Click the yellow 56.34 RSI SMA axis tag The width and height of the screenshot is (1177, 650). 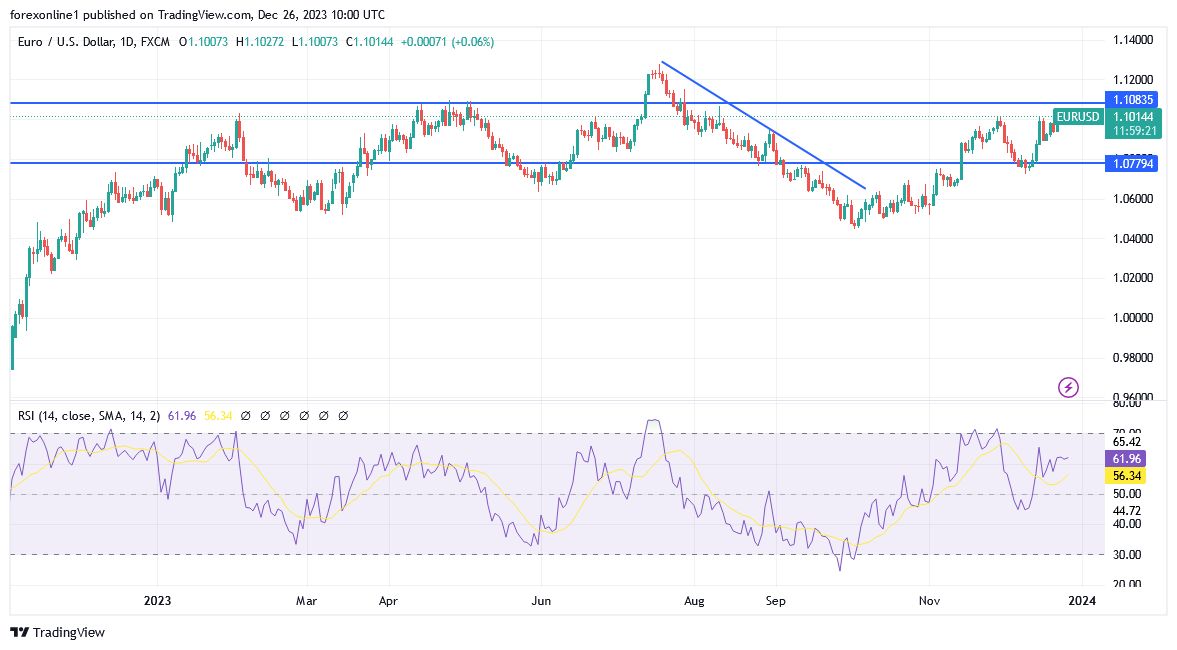click(x=1127, y=477)
